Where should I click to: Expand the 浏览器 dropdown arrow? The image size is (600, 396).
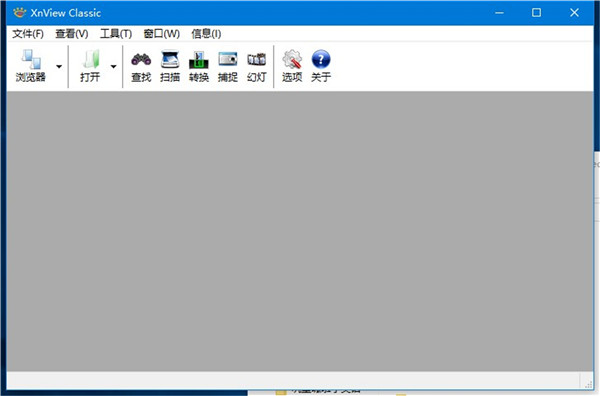59,67
